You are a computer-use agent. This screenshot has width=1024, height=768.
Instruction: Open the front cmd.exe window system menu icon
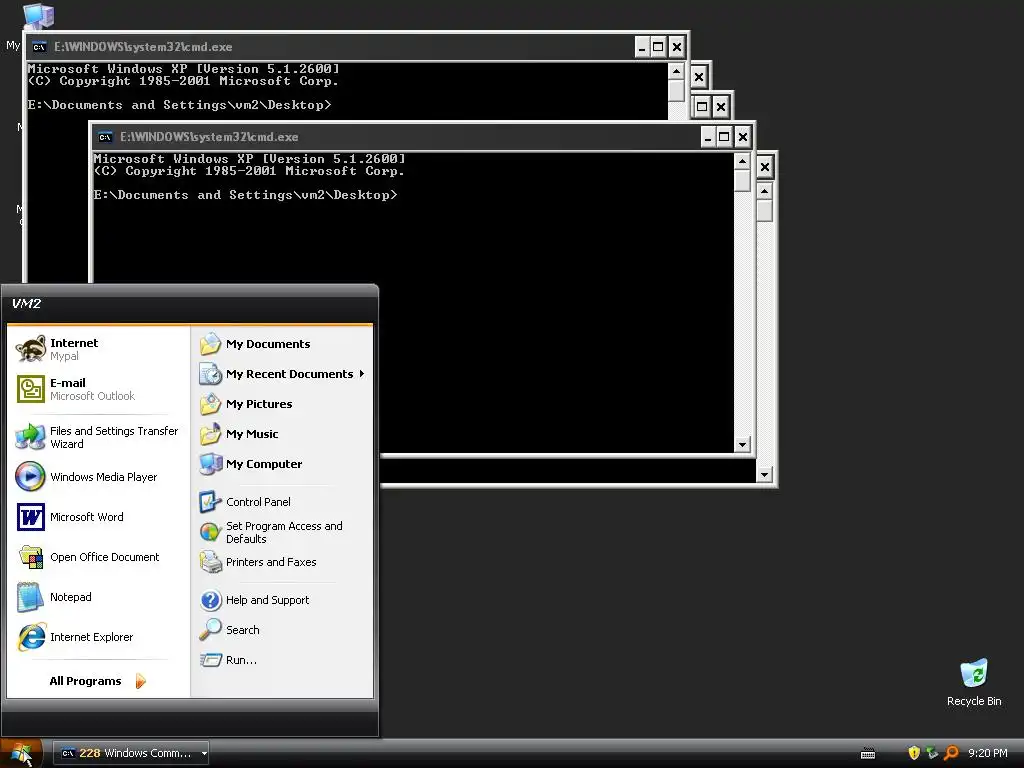pyautogui.click(x=105, y=137)
